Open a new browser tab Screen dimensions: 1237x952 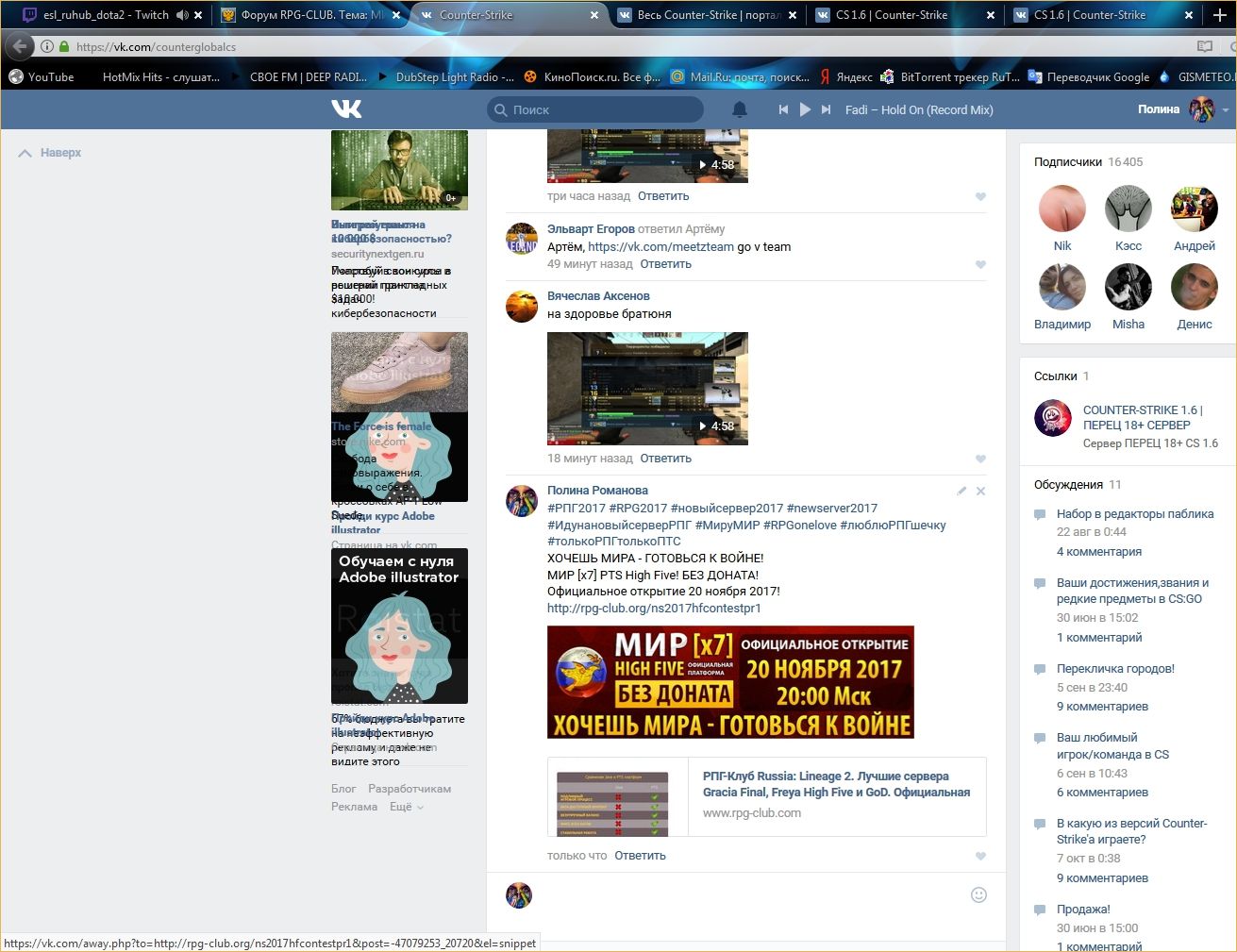1219,14
